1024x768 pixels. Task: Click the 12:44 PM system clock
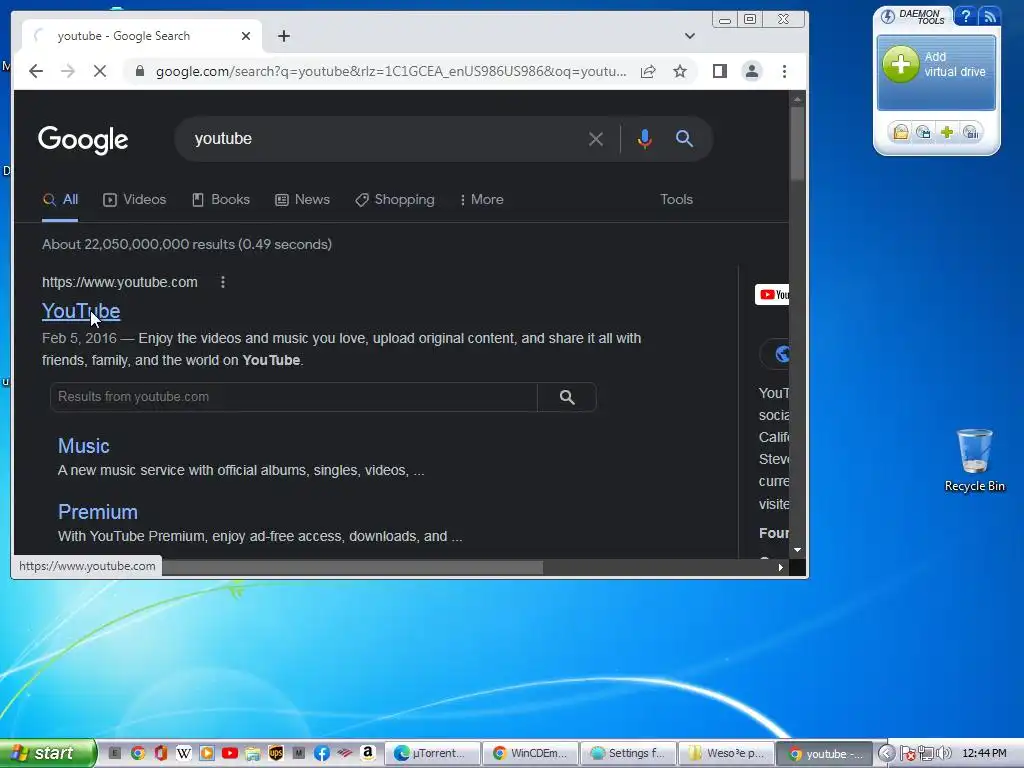[984, 753]
